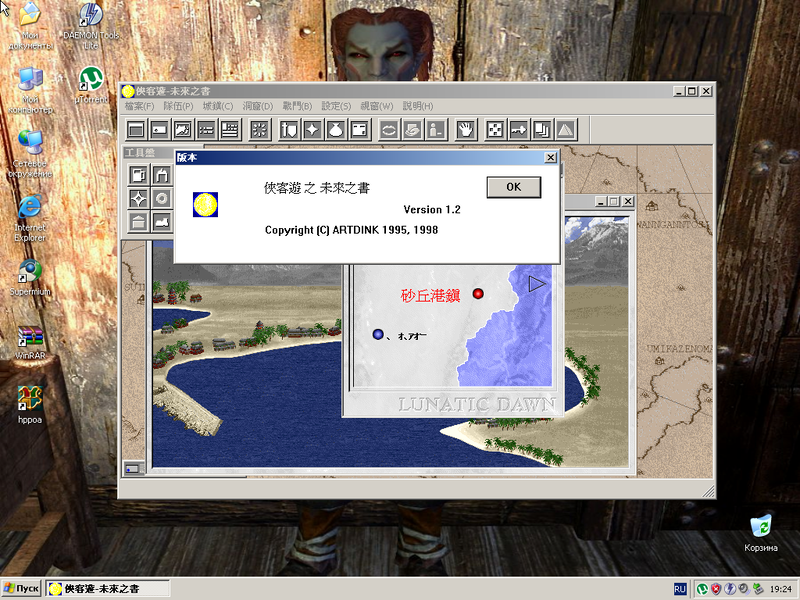This screenshot has width=800, height=600.
Task: Open the 城鎮(C) menu
Action: [x=218, y=106]
